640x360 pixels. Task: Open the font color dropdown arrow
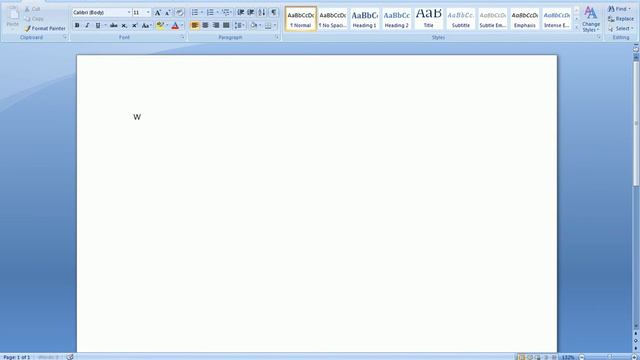(182, 25)
